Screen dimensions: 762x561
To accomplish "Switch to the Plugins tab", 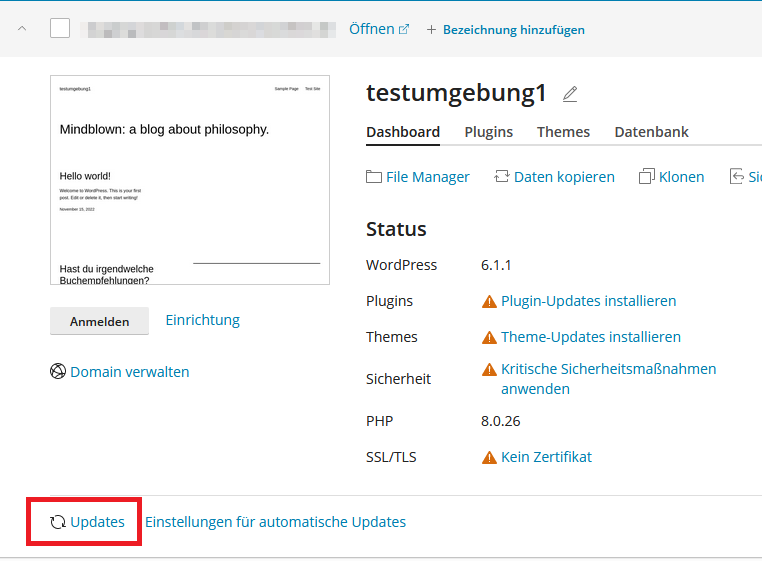I will (488, 132).
